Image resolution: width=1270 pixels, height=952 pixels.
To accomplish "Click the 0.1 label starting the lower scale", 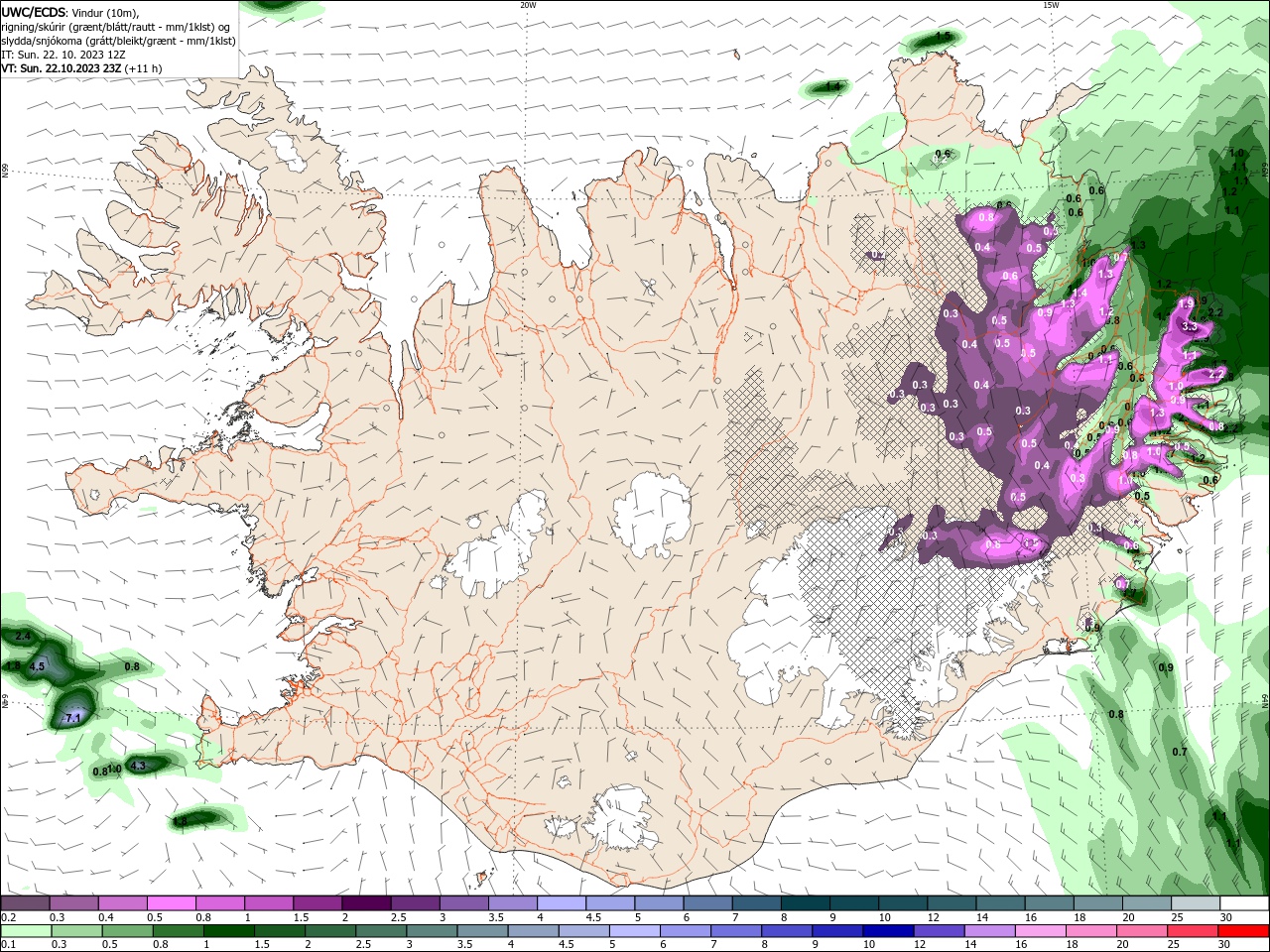I will (8, 944).
